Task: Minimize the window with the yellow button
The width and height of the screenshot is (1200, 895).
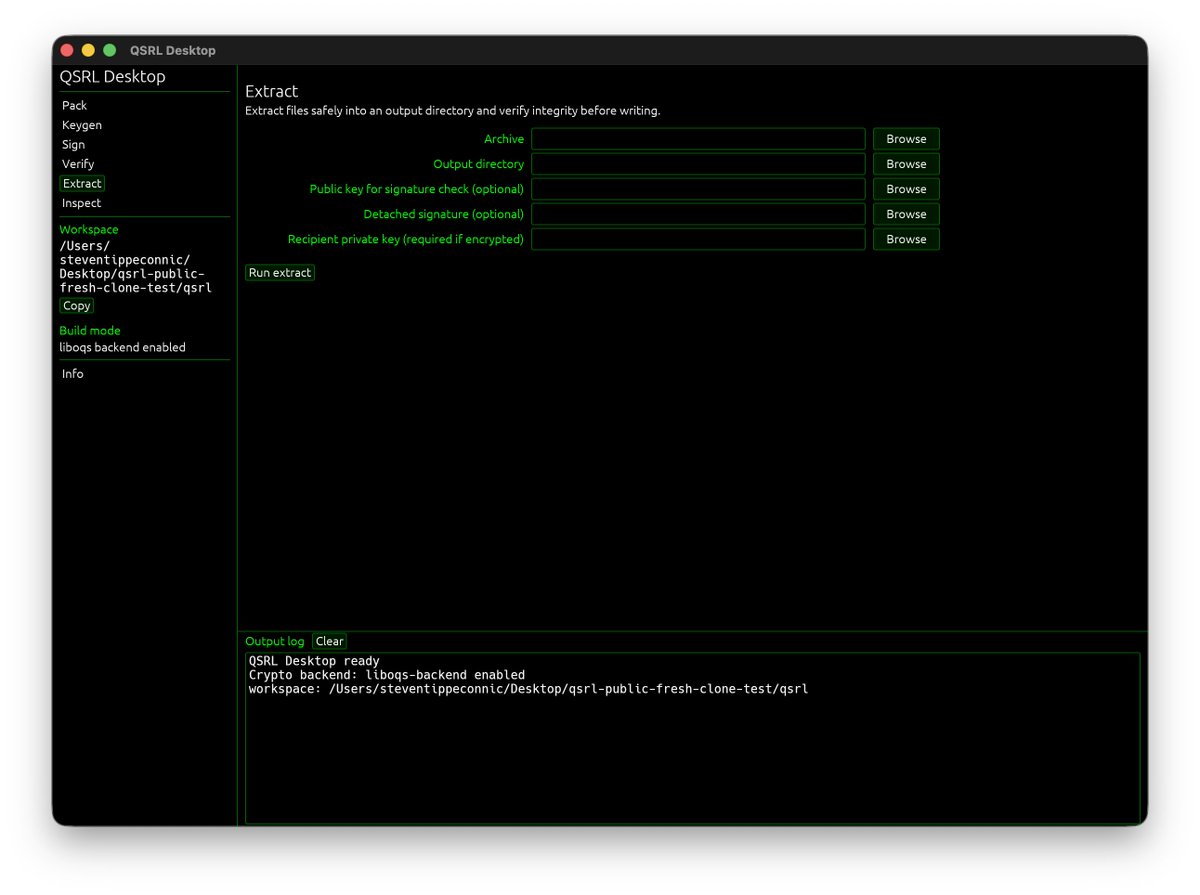Action: pos(88,50)
